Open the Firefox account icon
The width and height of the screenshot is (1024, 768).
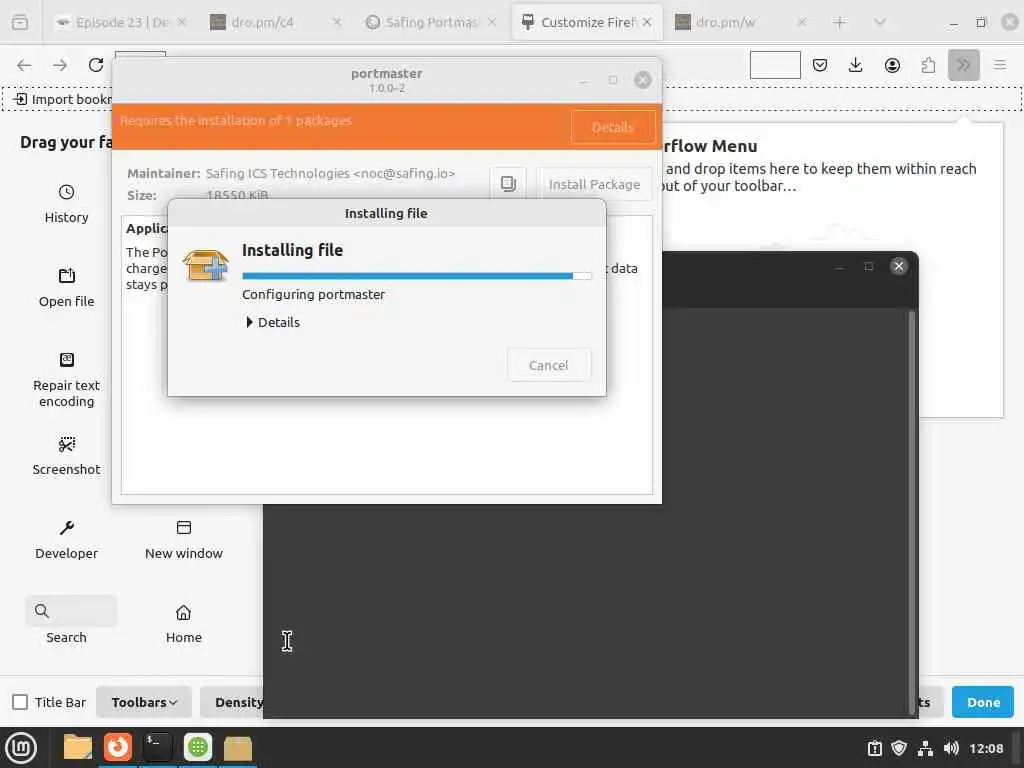(892, 65)
